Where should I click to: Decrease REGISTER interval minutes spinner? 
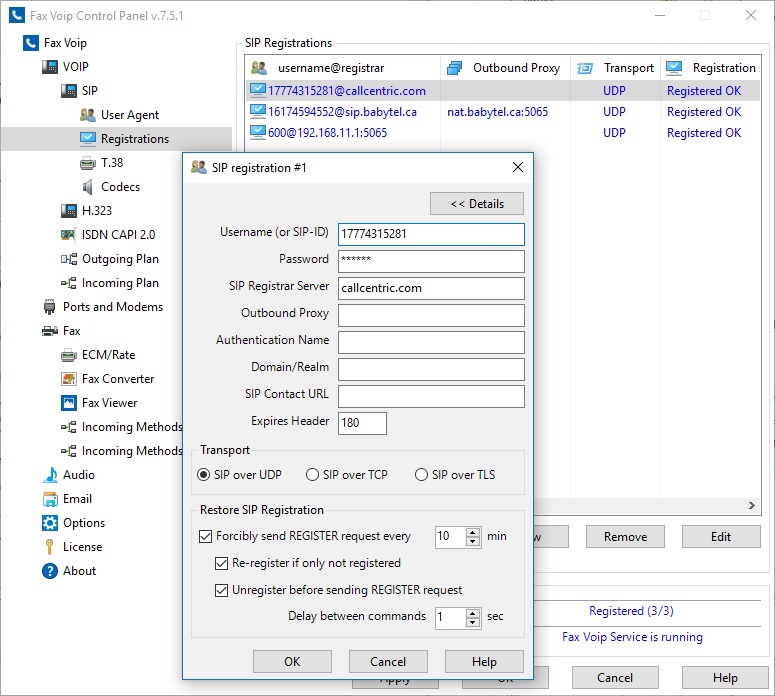(x=473, y=541)
